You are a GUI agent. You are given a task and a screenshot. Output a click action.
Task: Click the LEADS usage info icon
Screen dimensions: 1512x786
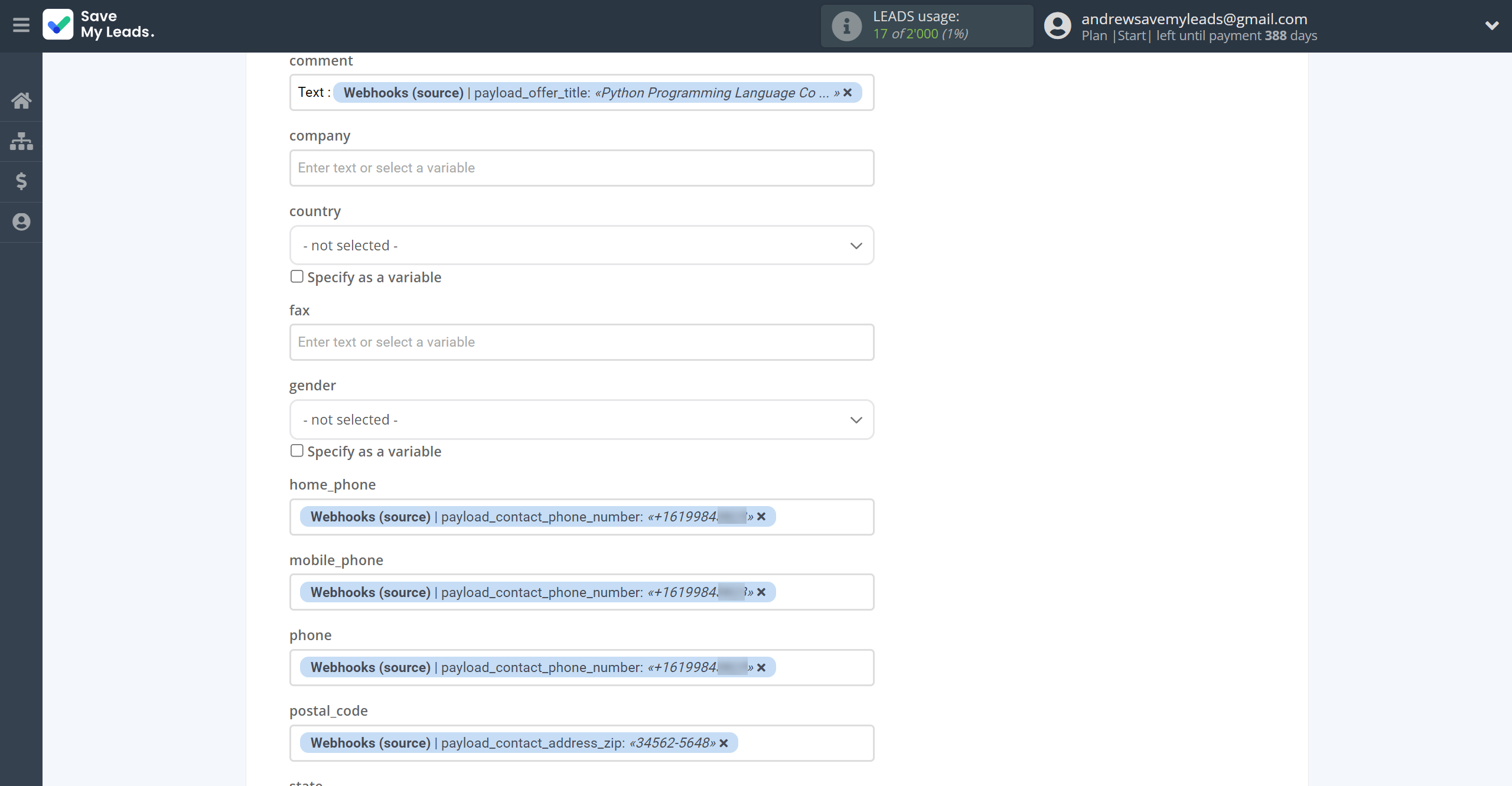(x=846, y=26)
